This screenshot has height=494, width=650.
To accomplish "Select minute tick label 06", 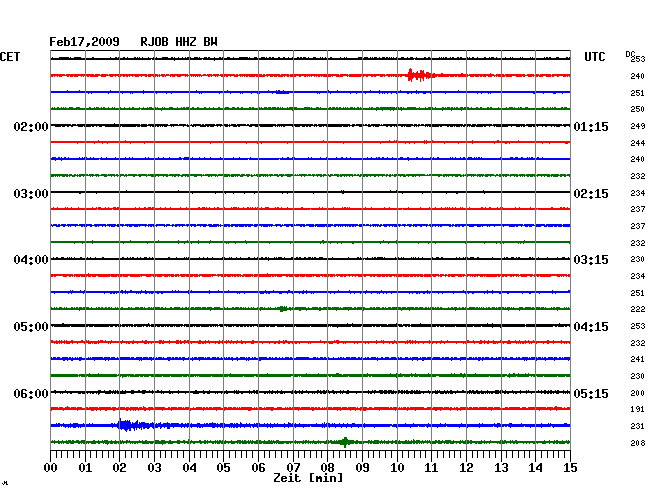I will point(258,468).
